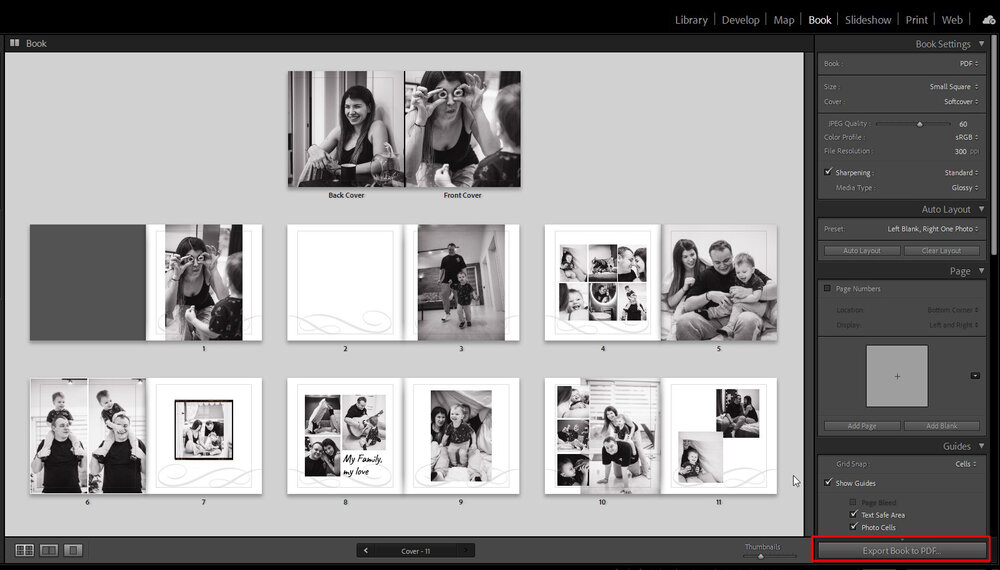Select page 5 family photo thumbnail

tap(719, 282)
